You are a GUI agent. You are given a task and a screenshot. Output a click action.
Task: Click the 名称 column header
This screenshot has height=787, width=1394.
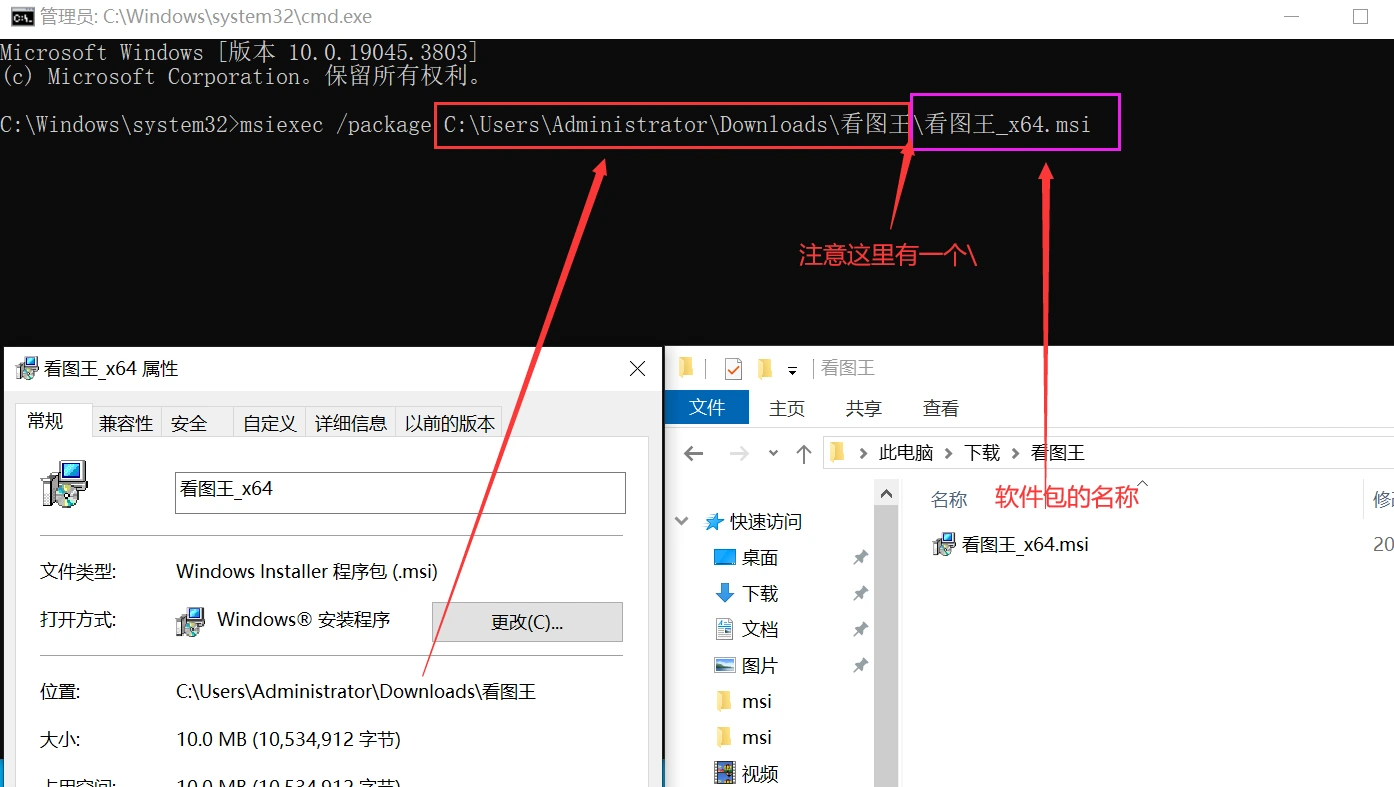[948, 498]
